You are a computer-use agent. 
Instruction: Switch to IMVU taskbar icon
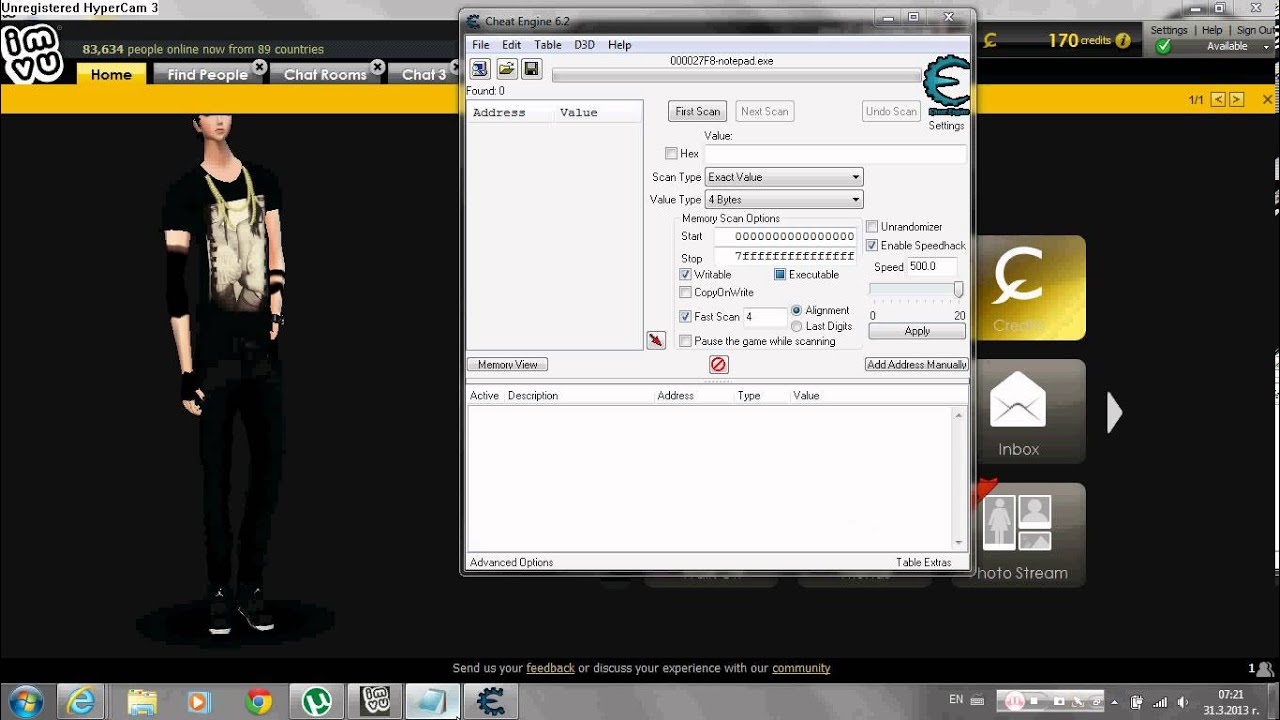click(375, 702)
